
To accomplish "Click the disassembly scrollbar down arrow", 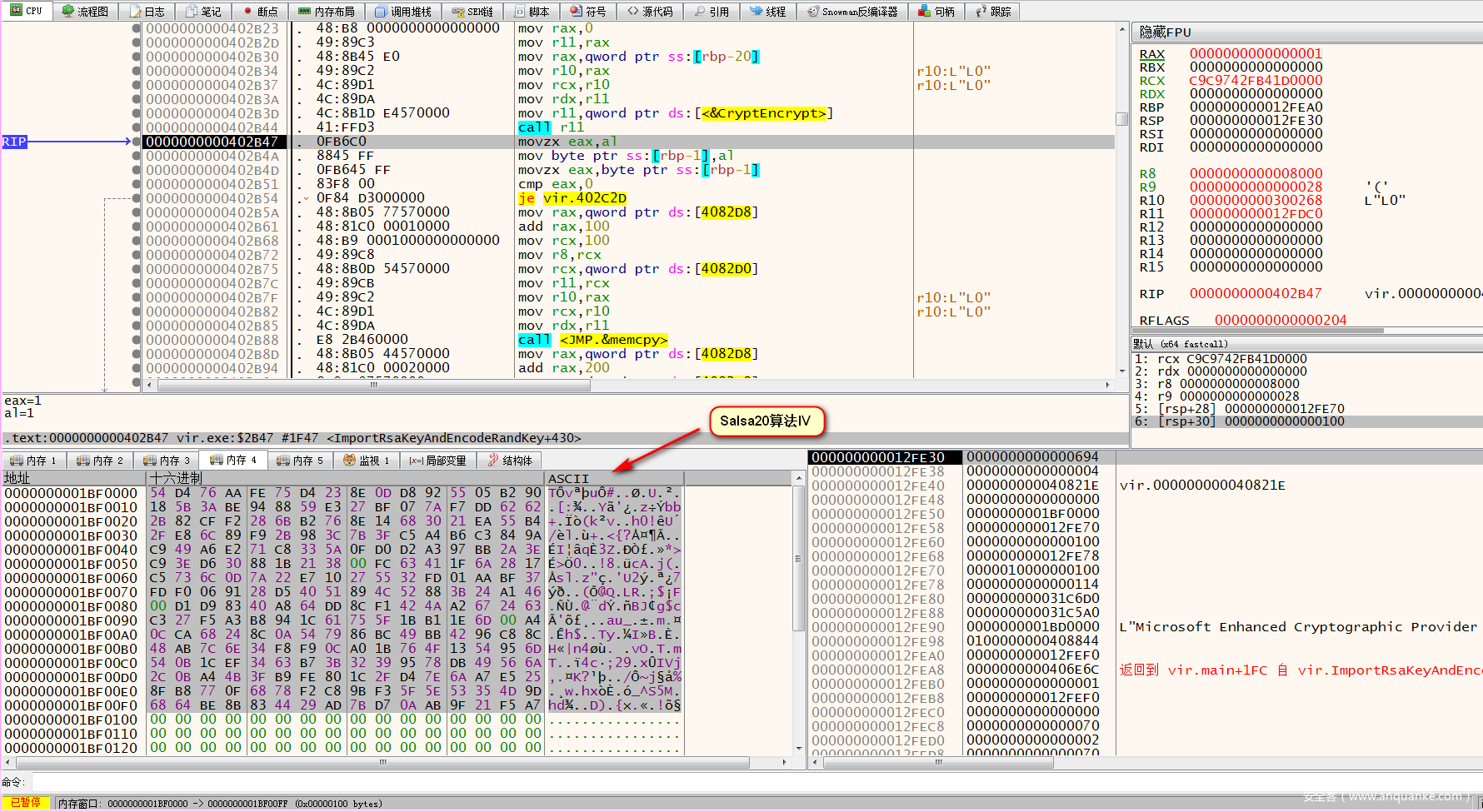I will click(x=1121, y=371).
